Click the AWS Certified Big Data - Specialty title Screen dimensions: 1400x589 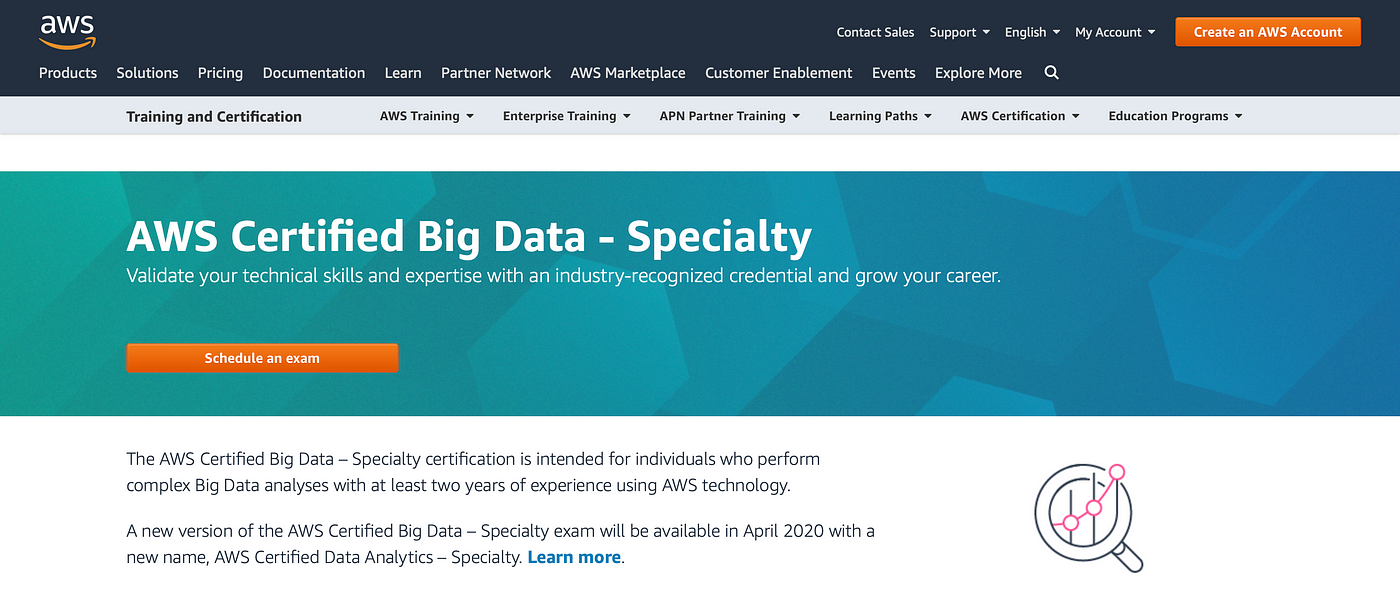469,236
